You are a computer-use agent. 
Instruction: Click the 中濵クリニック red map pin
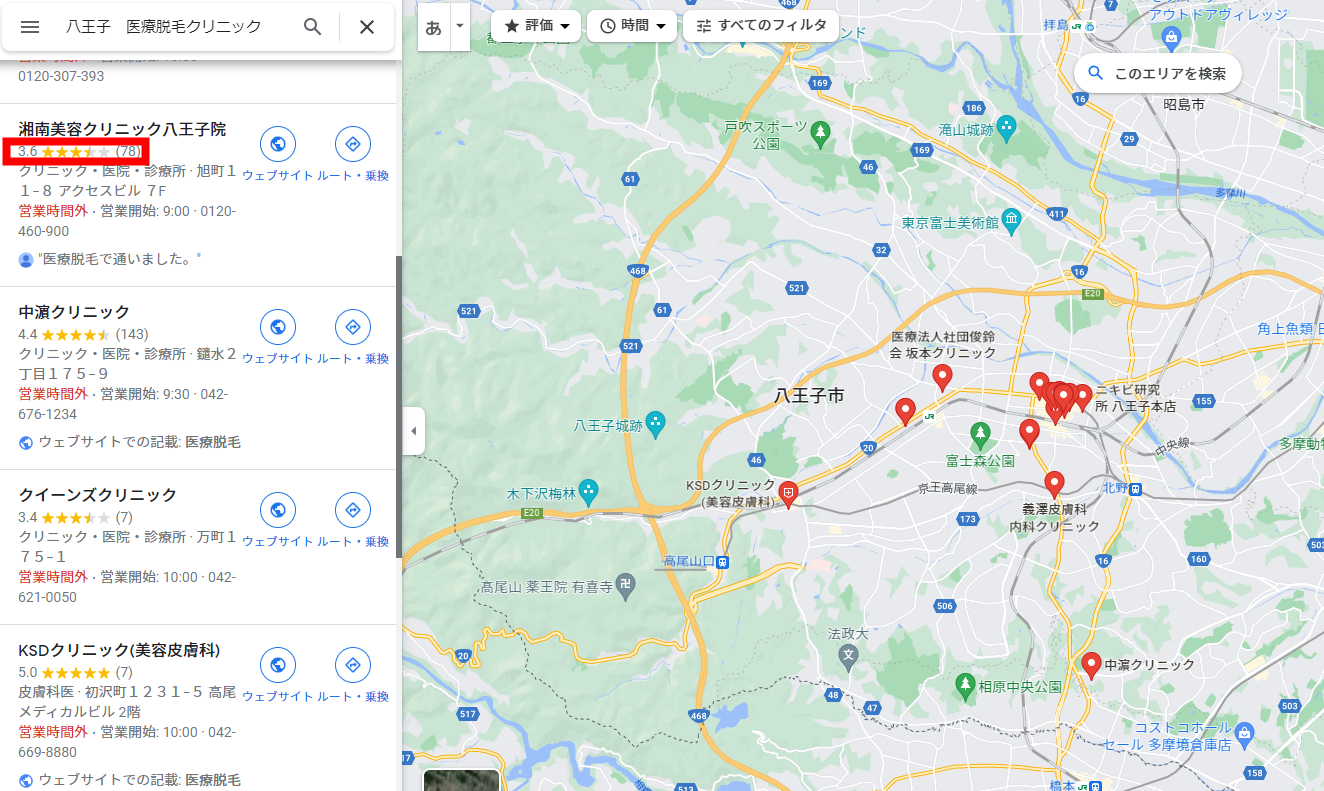click(1091, 665)
